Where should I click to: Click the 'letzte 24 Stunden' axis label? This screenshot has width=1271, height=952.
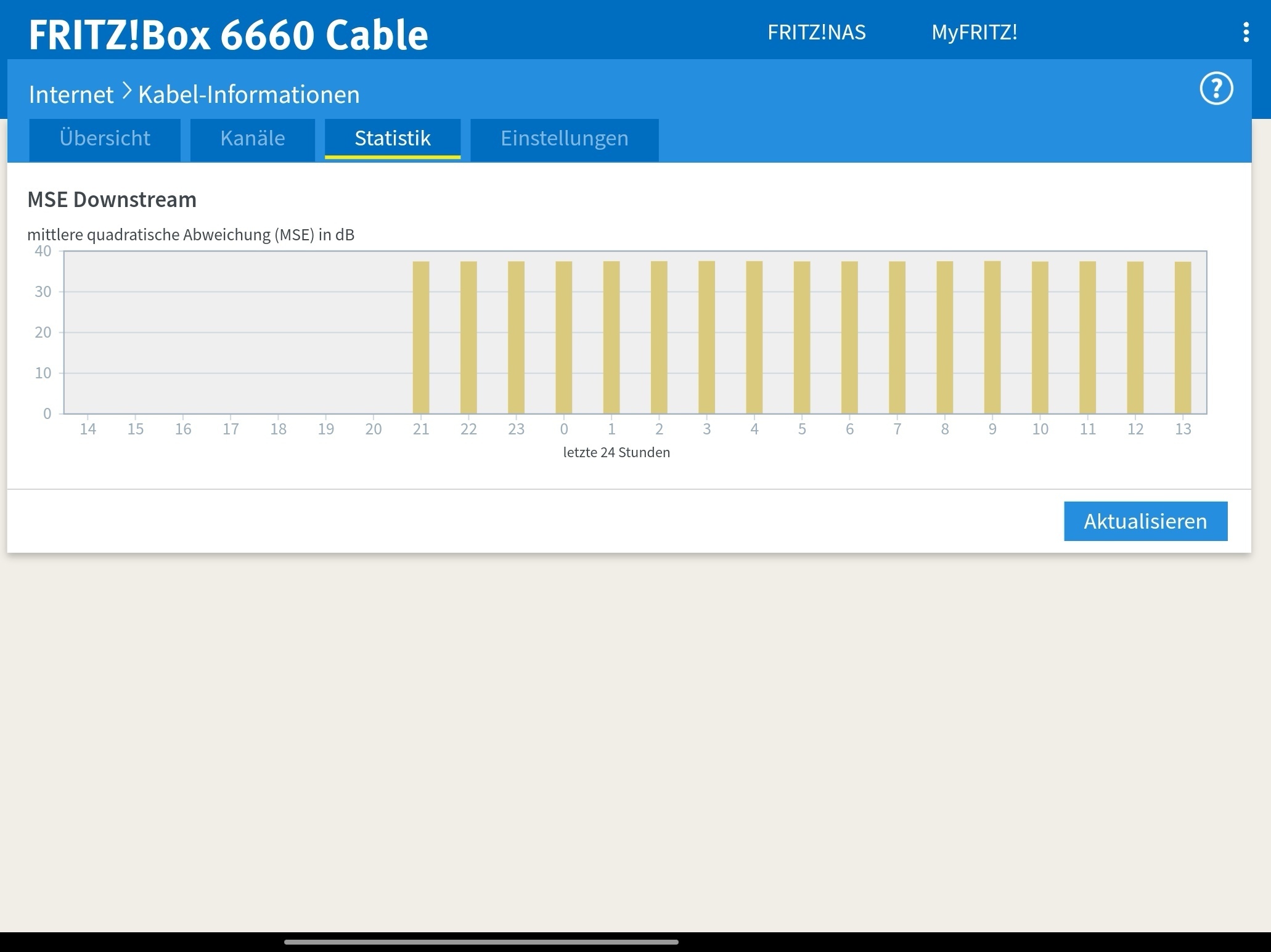pyautogui.click(x=616, y=452)
